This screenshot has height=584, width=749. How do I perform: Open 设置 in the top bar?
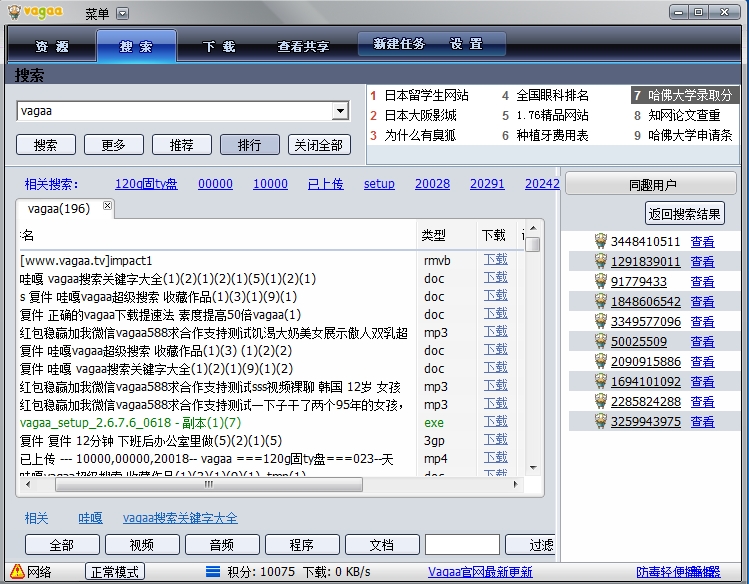(466, 44)
